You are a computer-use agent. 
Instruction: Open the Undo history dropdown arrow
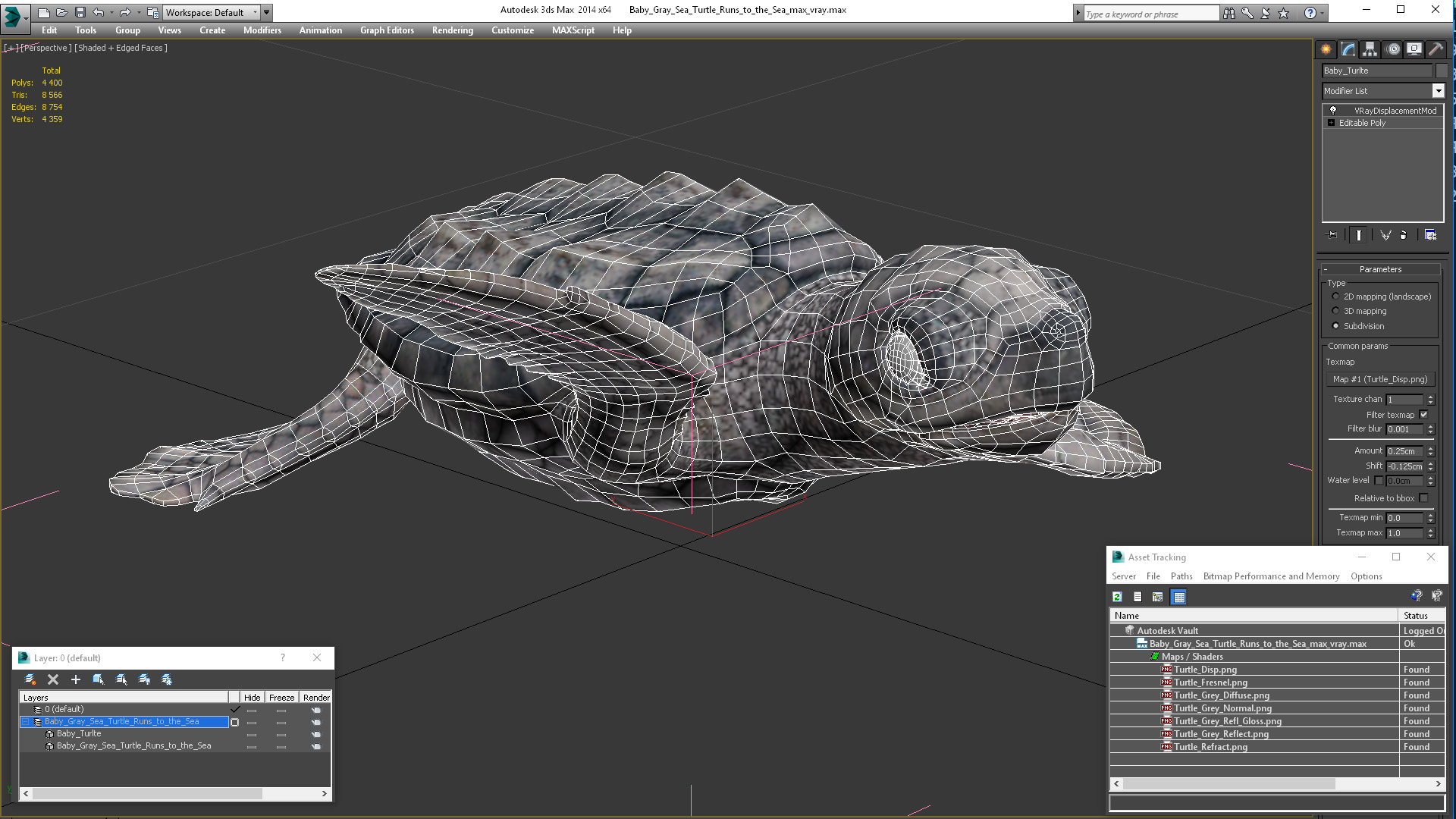click(111, 12)
